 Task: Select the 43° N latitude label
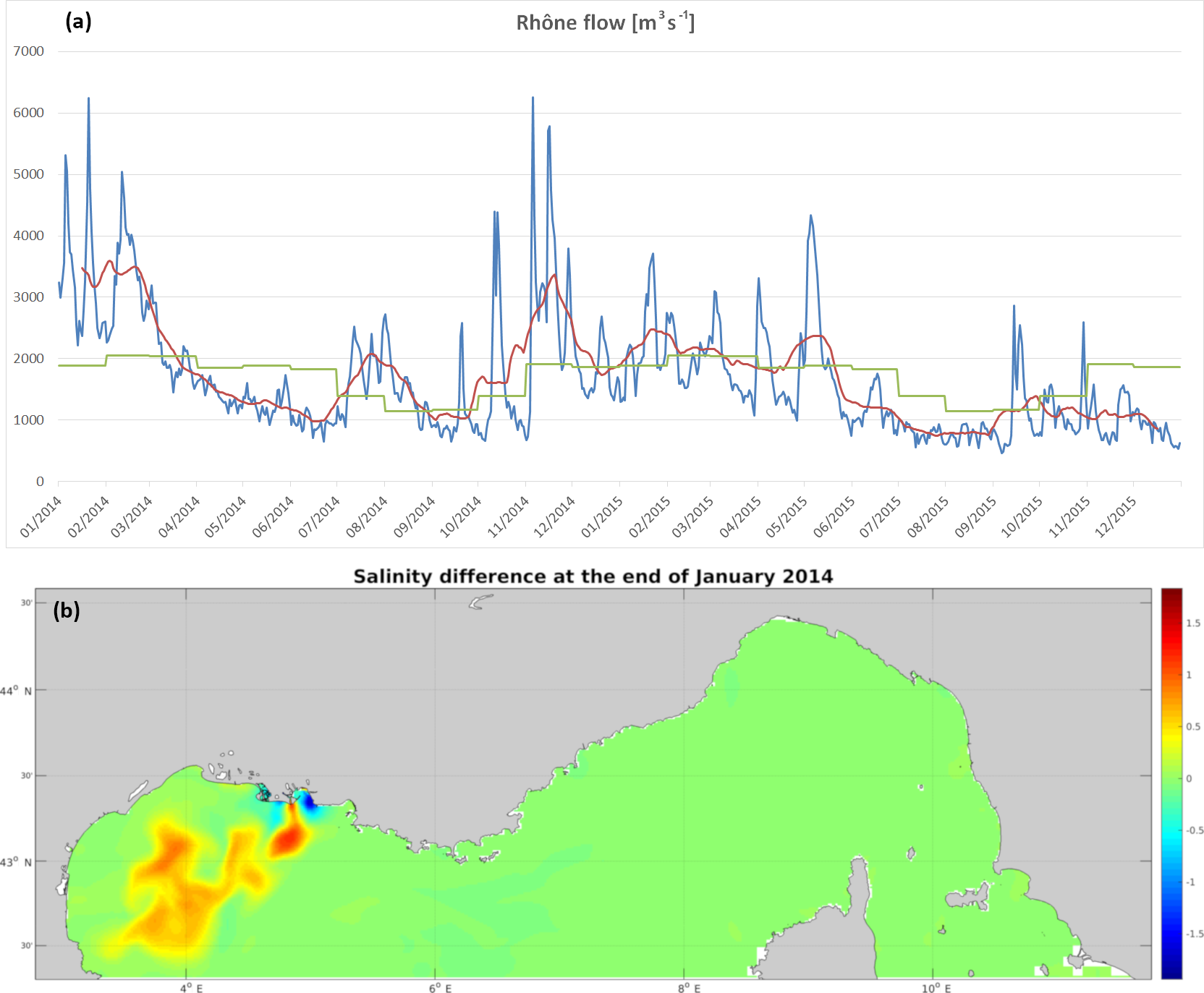pyautogui.click(x=16, y=862)
